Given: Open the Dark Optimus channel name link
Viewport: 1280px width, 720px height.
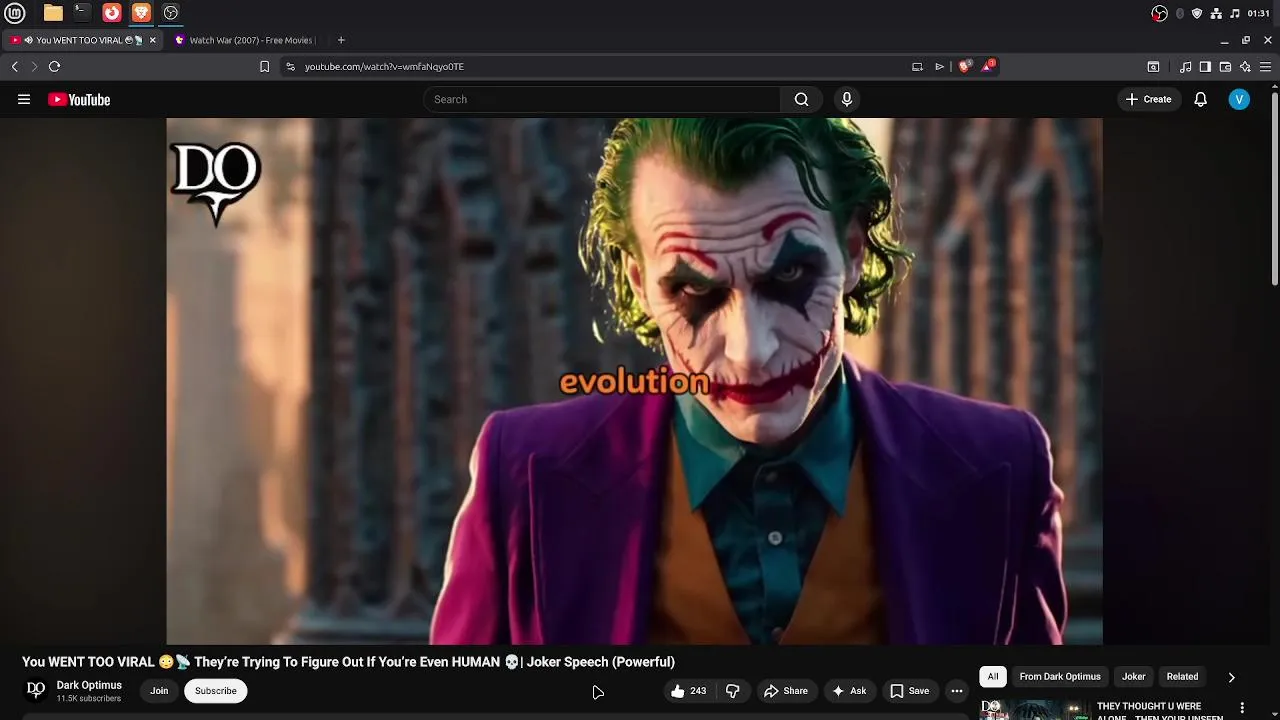Looking at the screenshot, I should pos(89,685).
